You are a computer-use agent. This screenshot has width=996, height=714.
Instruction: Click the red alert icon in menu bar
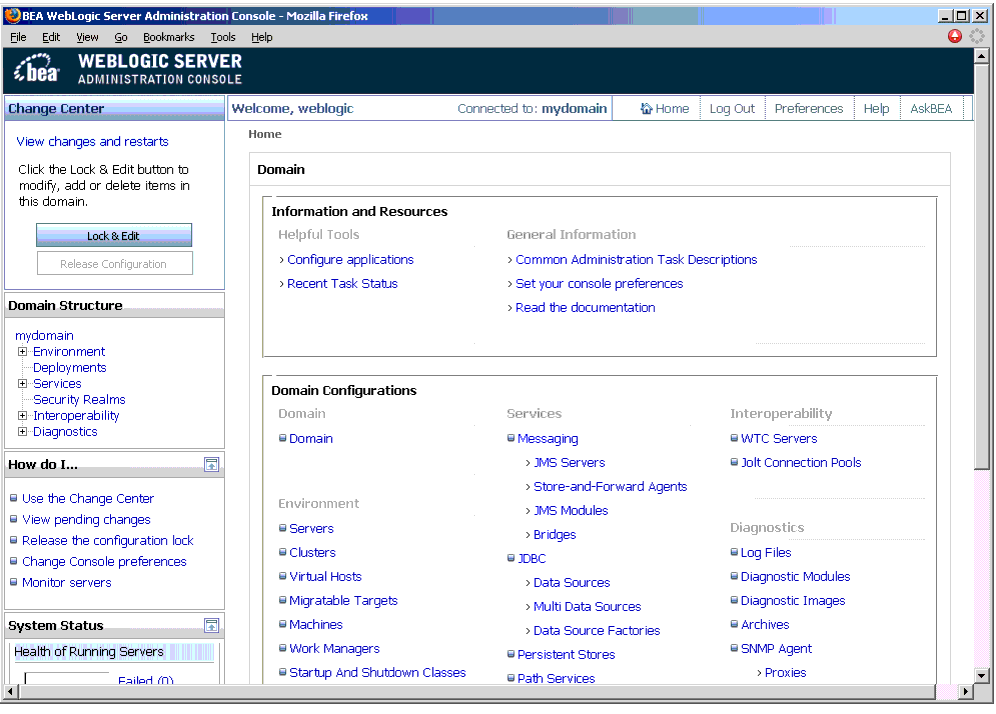[955, 36]
